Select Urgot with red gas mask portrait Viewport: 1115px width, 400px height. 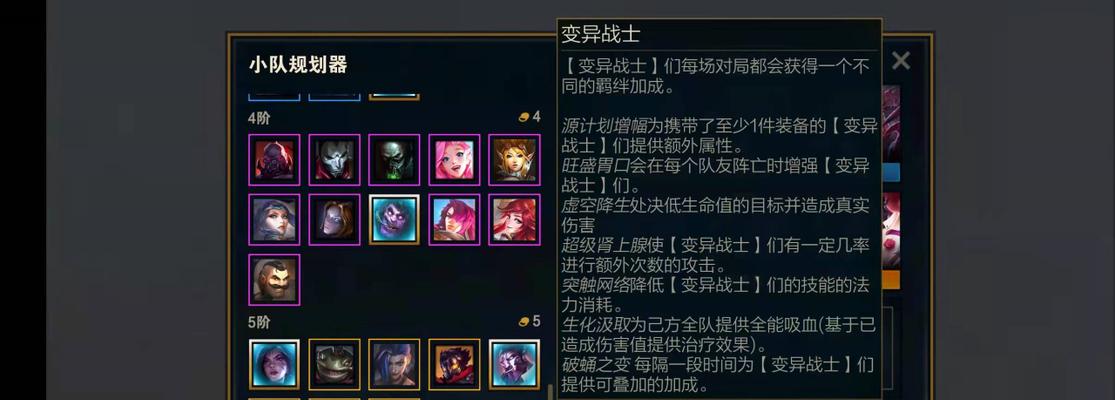pos(274,160)
